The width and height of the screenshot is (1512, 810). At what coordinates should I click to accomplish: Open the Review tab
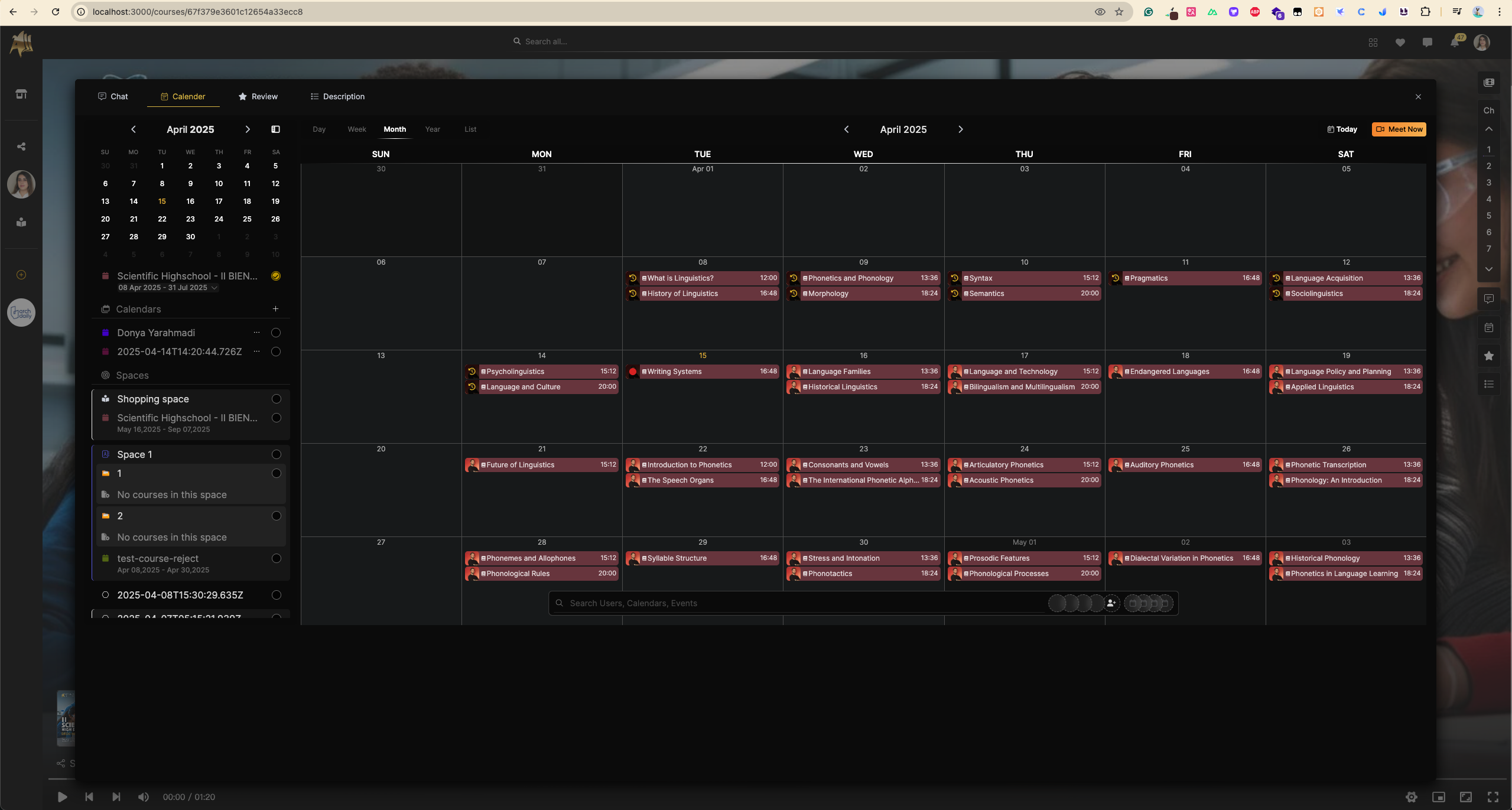click(258, 96)
